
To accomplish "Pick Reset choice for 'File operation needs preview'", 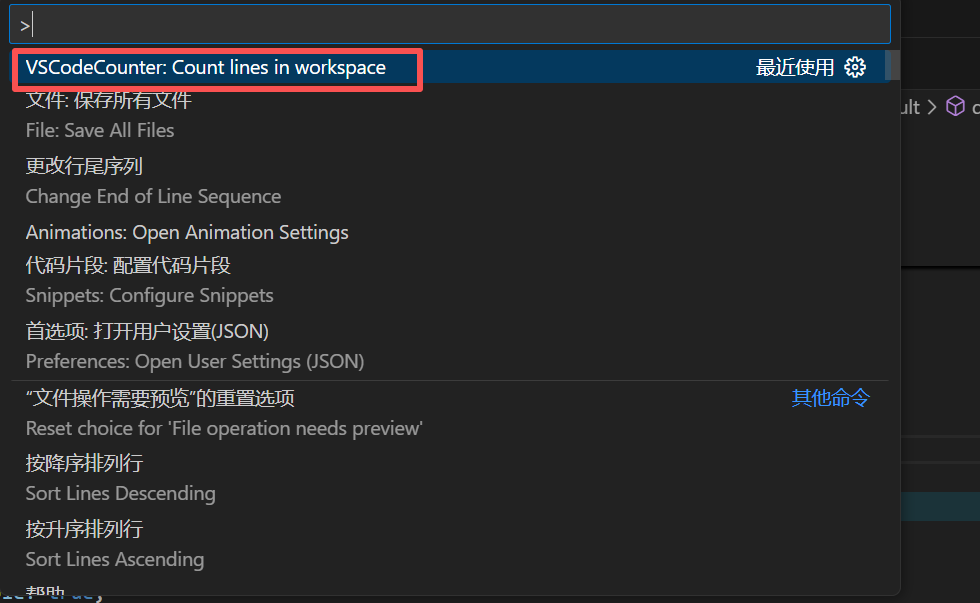I will coord(449,413).
